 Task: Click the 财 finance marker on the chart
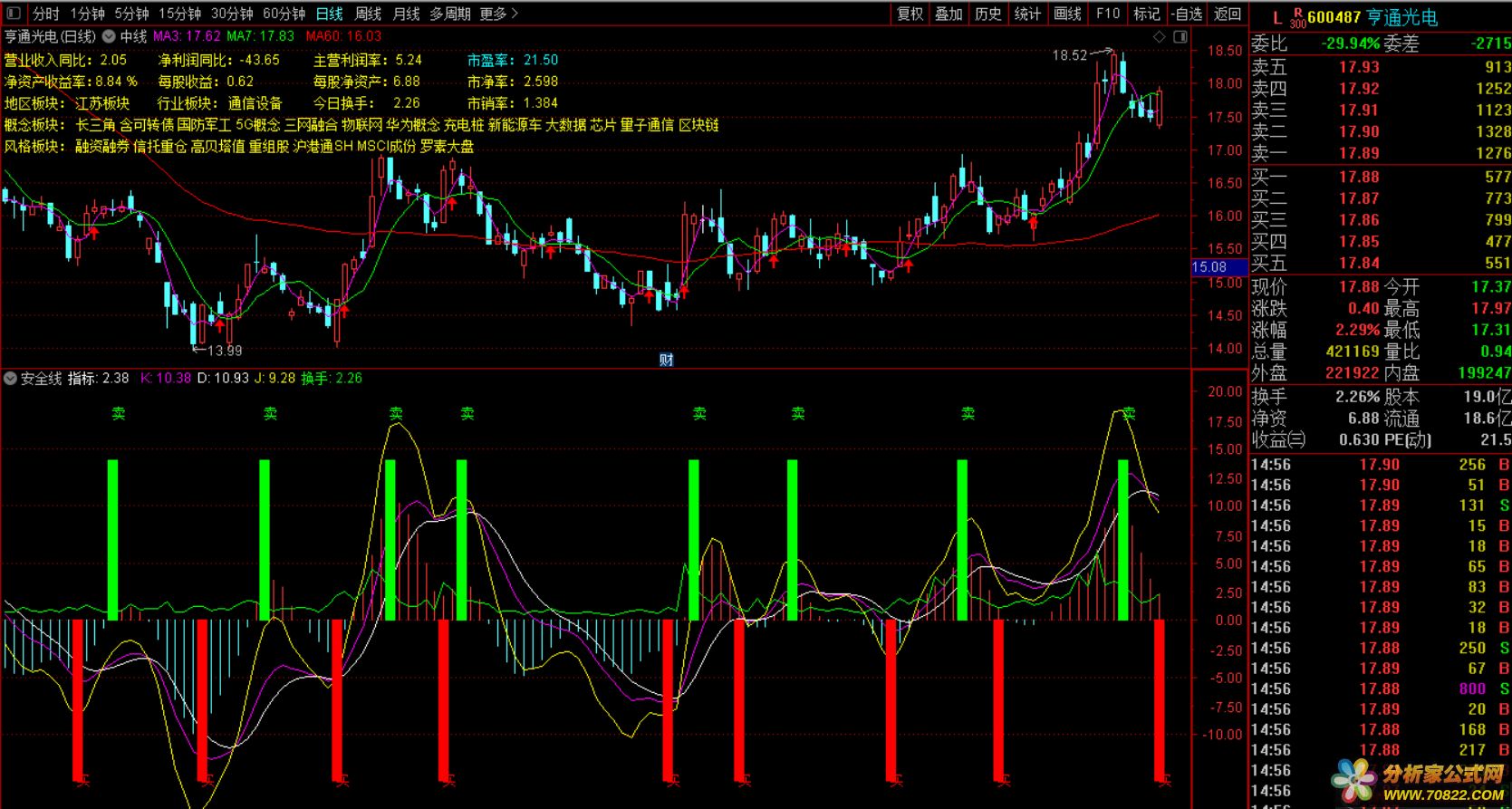click(x=666, y=360)
